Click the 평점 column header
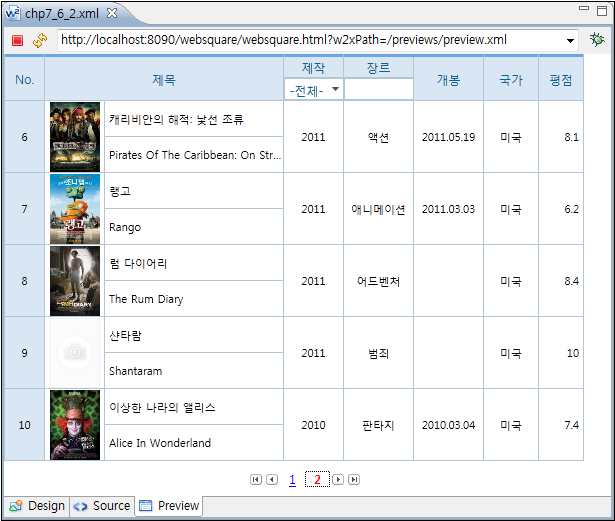615x521 pixels. (x=560, y=80)
